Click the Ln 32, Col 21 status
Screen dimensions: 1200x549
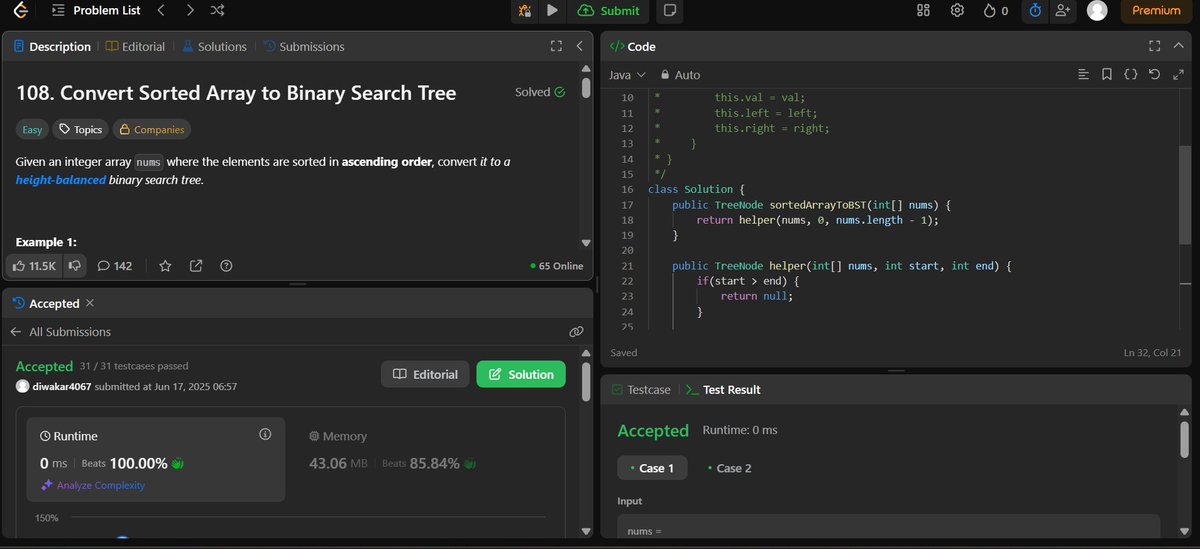(1152, 352)
